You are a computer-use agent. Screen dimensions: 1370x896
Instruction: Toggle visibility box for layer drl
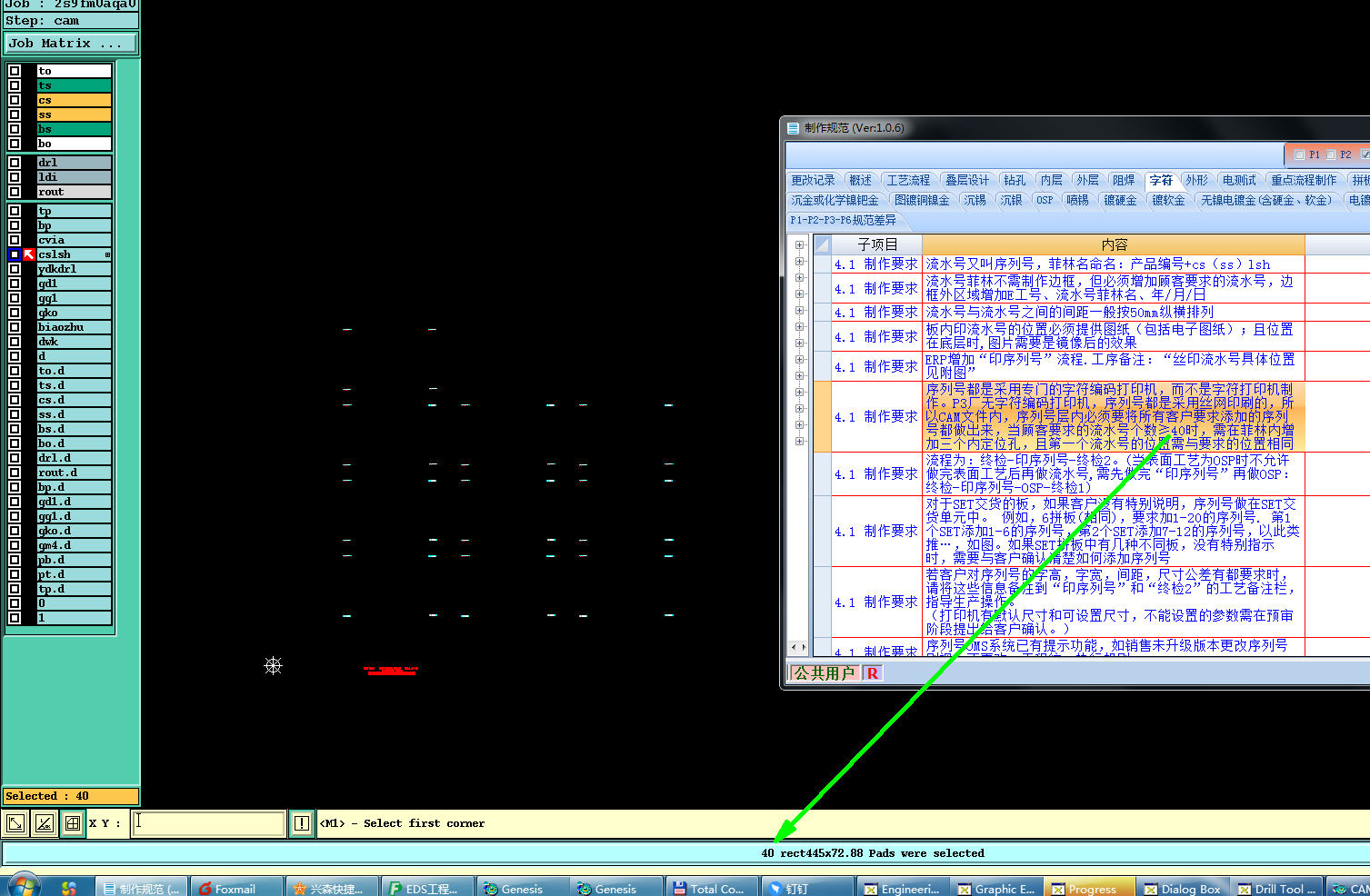(x=15, y=163)
